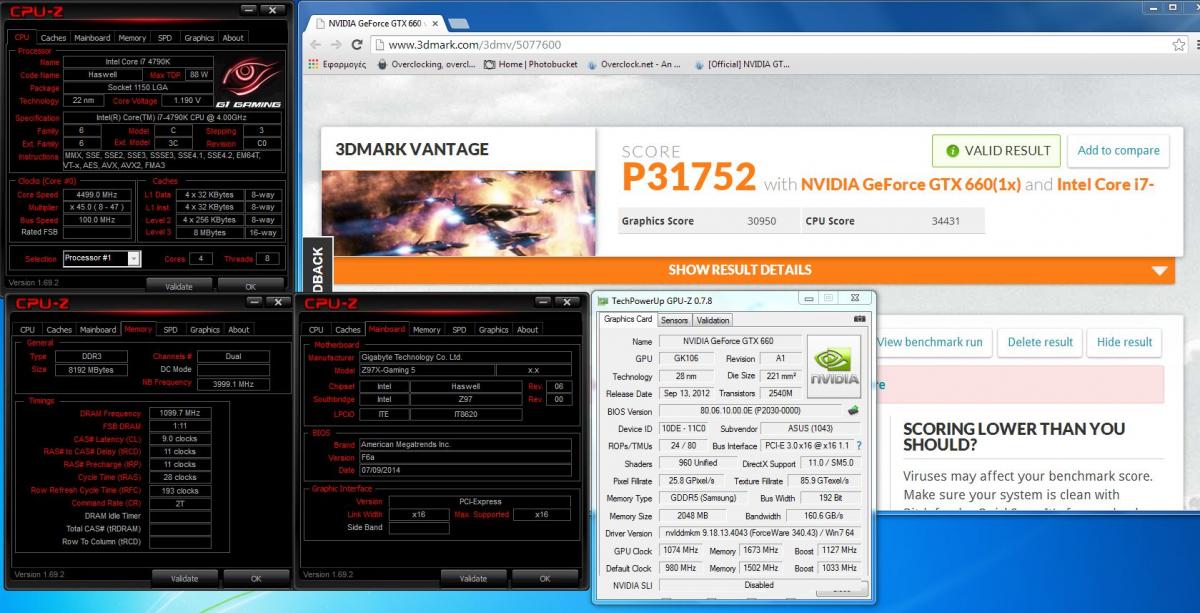1200x613 pixels.
Task: Open the Chrome hamburger menu
Action: tap(1199, 45)
